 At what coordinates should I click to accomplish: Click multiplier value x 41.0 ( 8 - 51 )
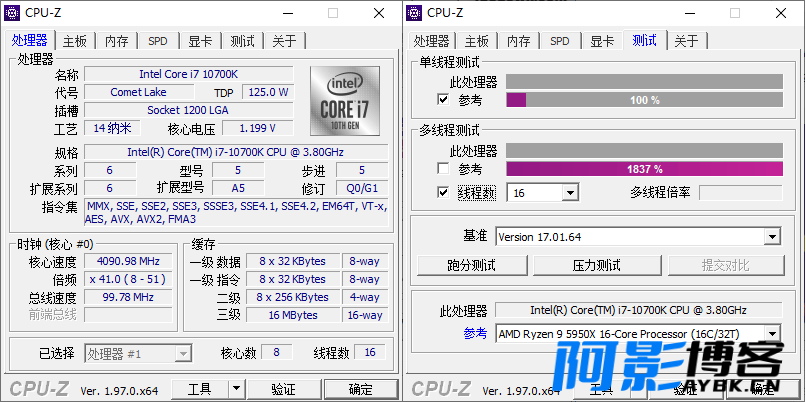[x=128, y=279]
